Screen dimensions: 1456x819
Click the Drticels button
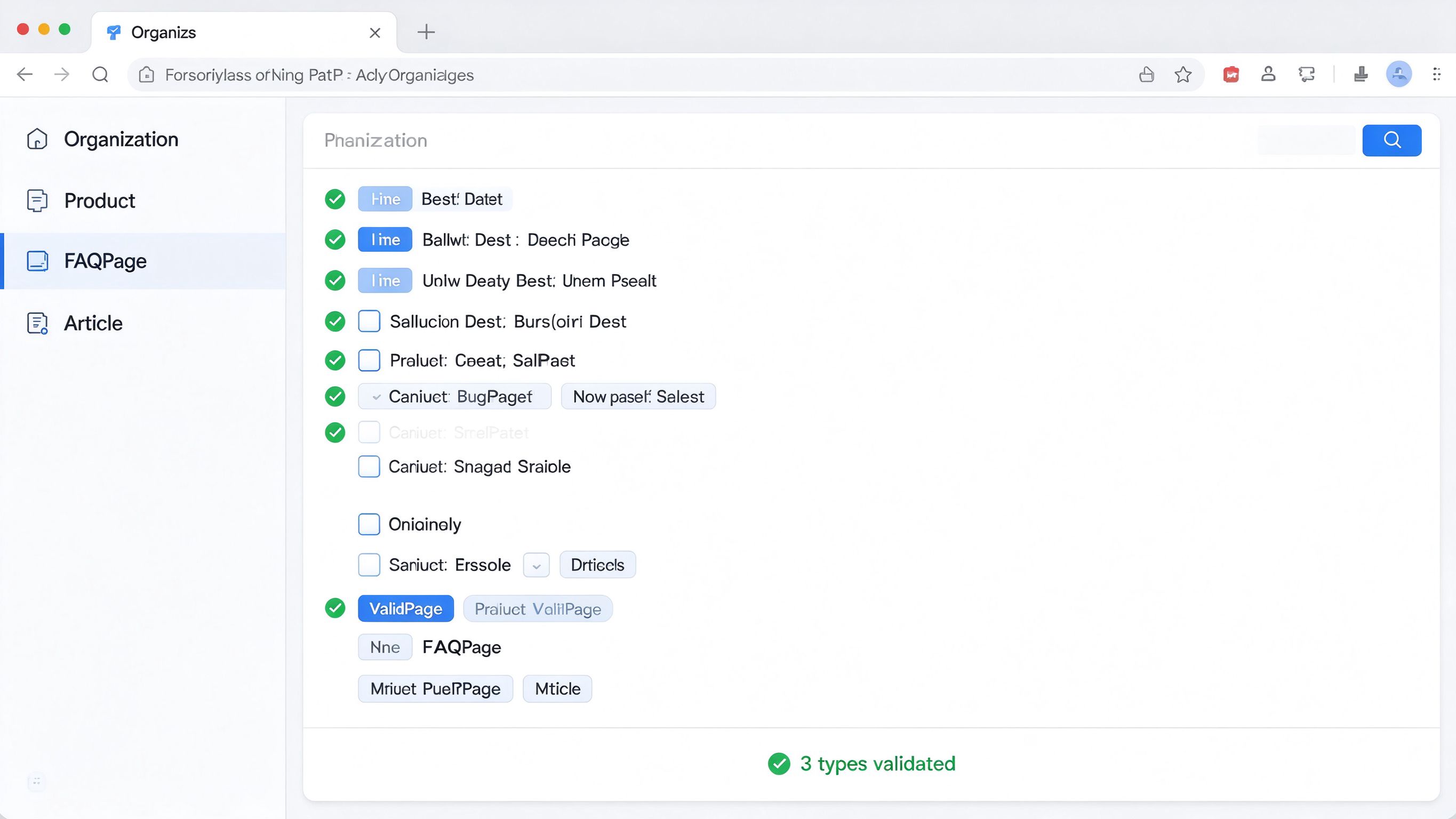click(x=597, y=565)
